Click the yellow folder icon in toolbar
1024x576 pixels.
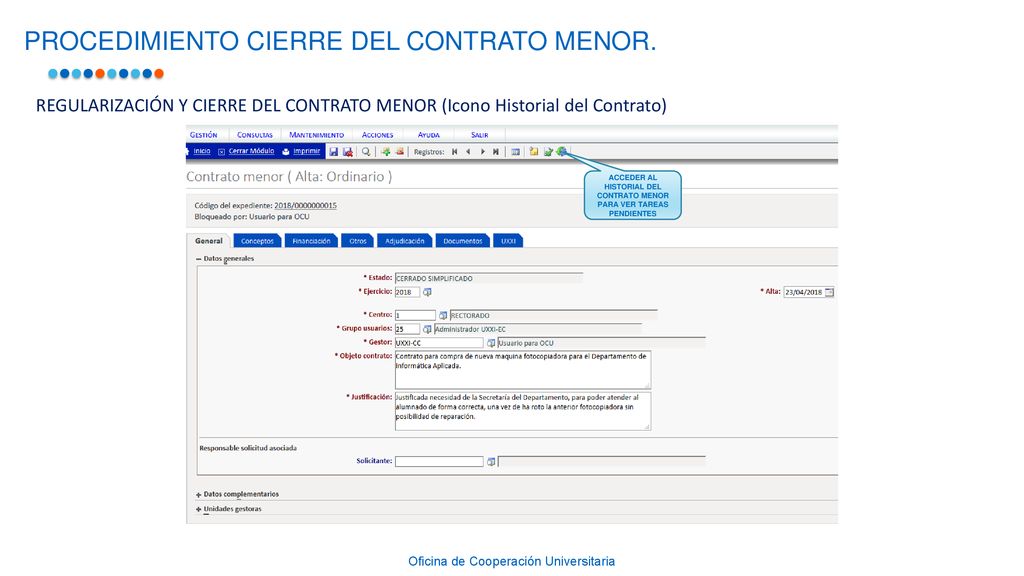pyautogui.click(x=534, y=152)
